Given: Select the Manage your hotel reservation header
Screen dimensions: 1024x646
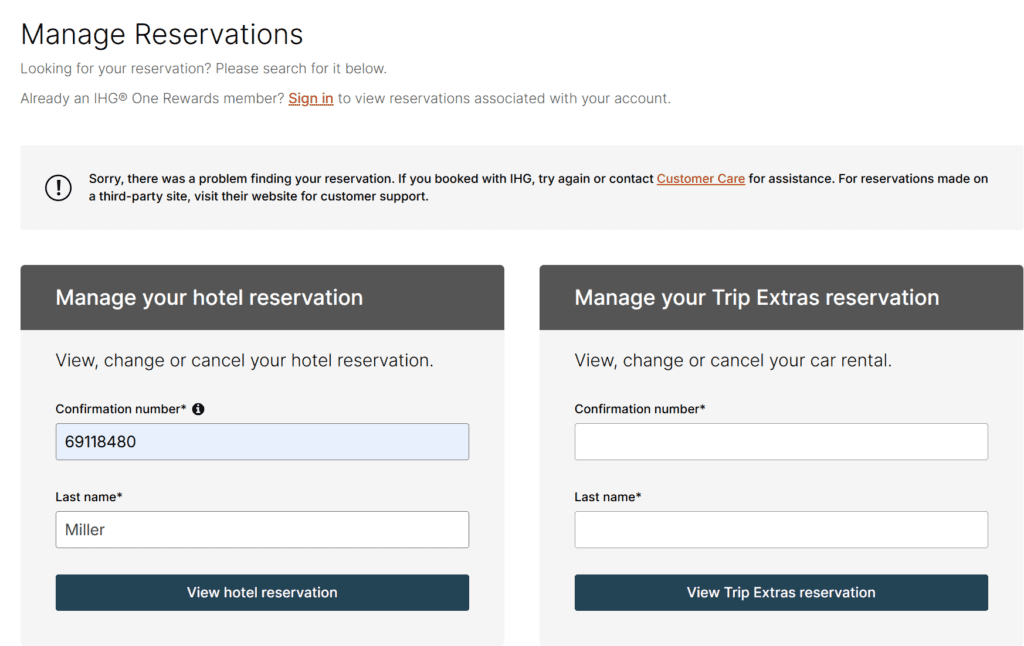Looking at the screenshot, I should (209, 298).
